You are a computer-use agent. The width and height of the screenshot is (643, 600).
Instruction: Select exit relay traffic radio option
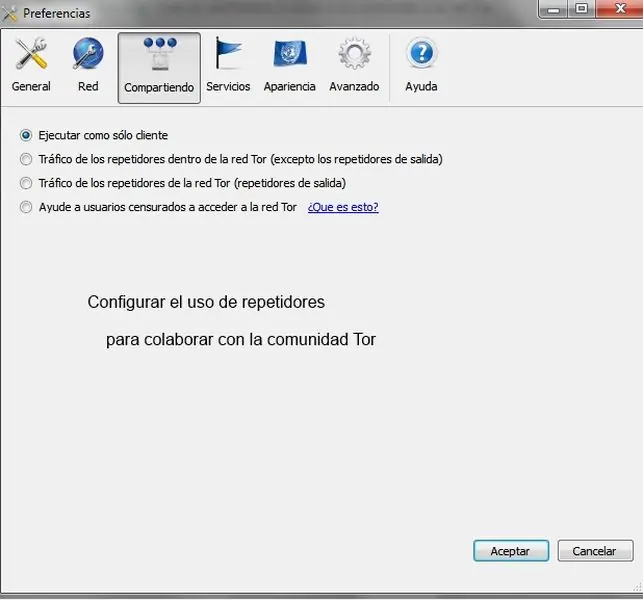[x=26, y=183]
